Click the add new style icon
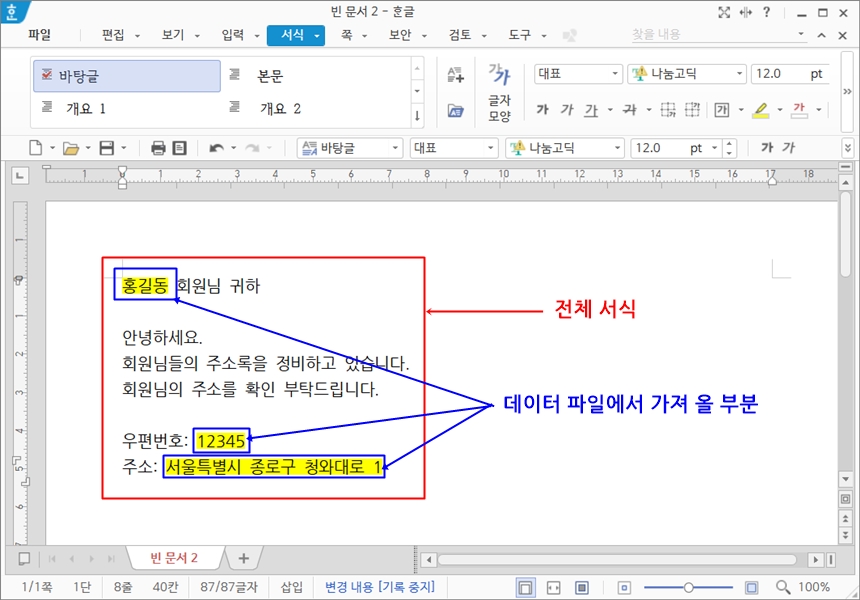860x600 pixels. [x=455, y=74]
